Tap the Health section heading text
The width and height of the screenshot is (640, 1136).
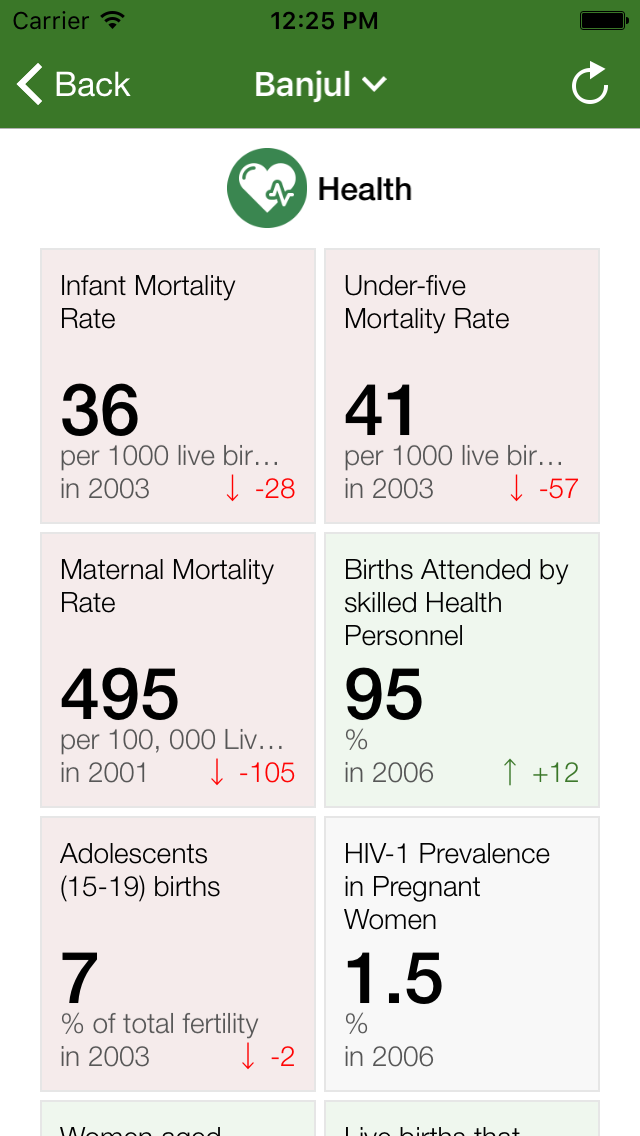click(x=365, y=189)
